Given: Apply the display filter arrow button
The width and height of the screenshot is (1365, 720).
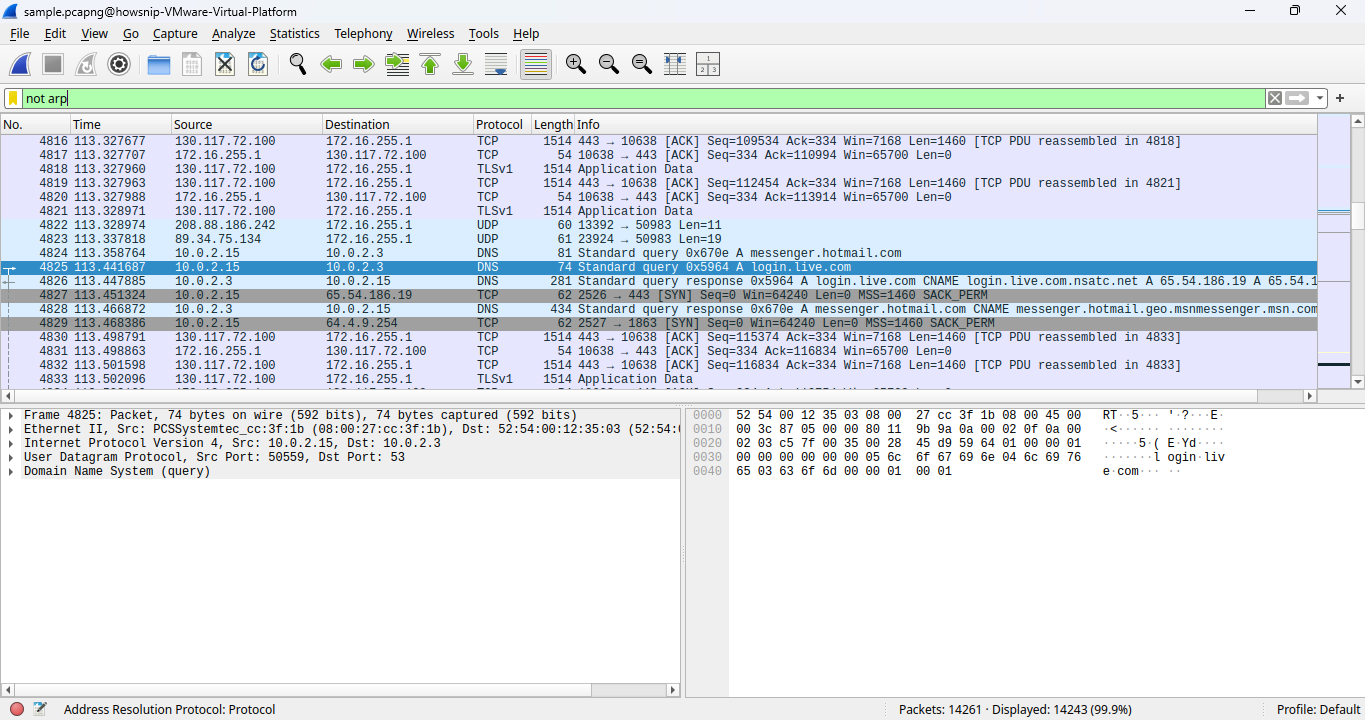Looking at the screenshot, I should 1298,98.
